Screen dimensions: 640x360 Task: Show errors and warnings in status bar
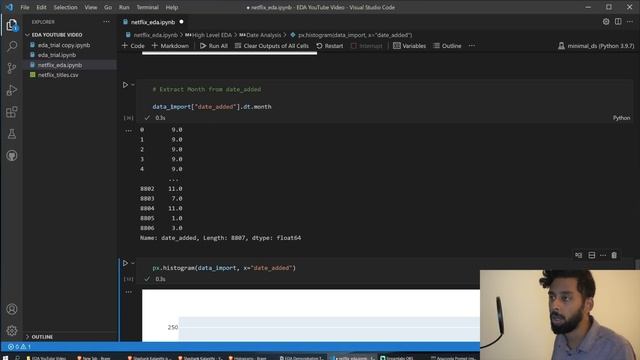point(20,347)
